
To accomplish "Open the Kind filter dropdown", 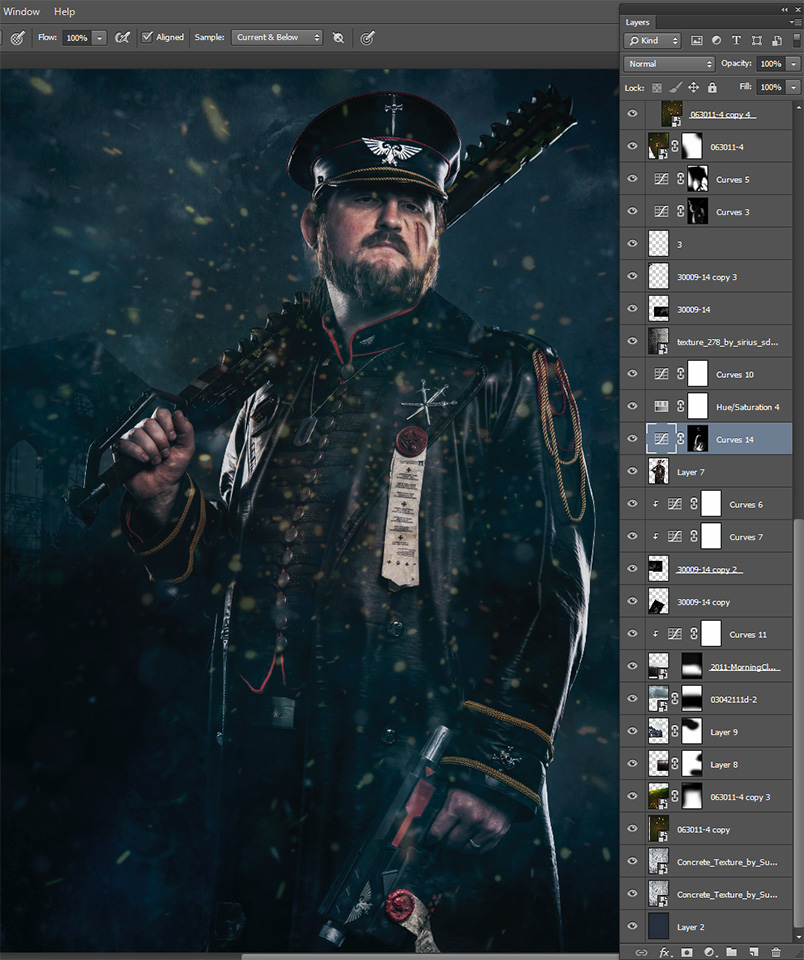I will point(652,40).
